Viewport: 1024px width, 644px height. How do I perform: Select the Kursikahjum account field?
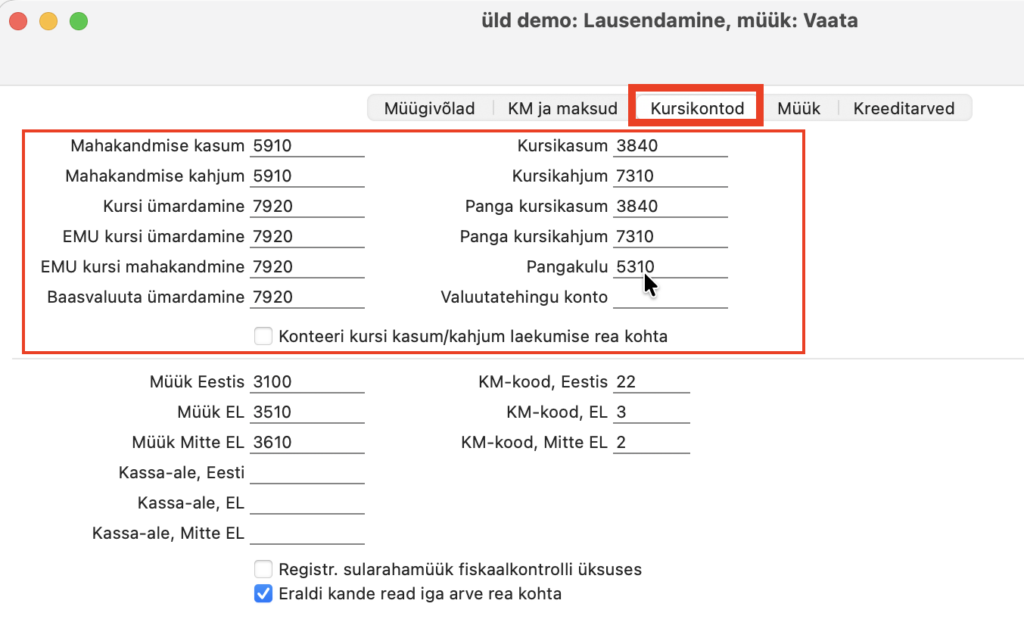click(x=670, y=176)
